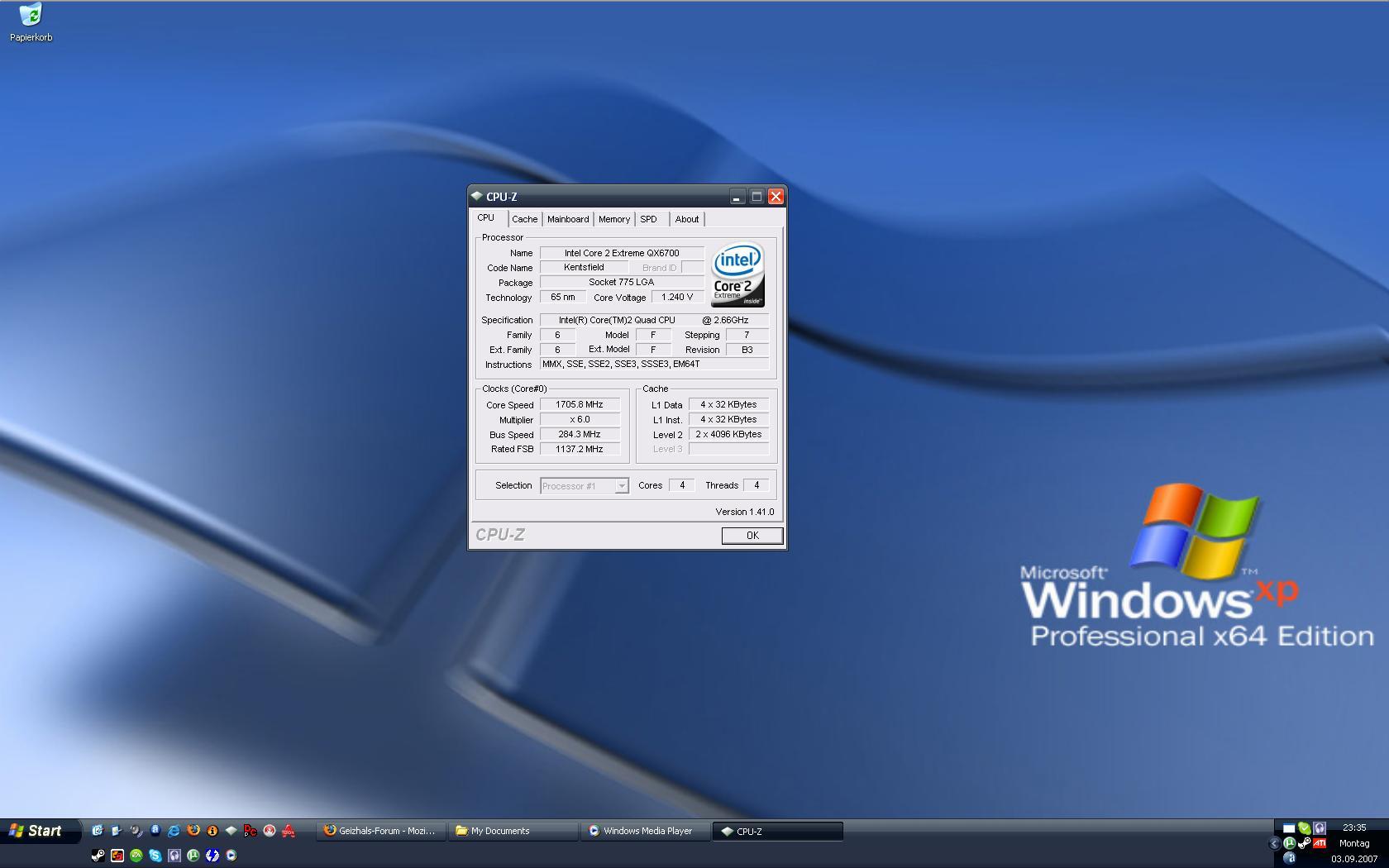Open the About tab
1389x868 pixels.
pos(687,219)
